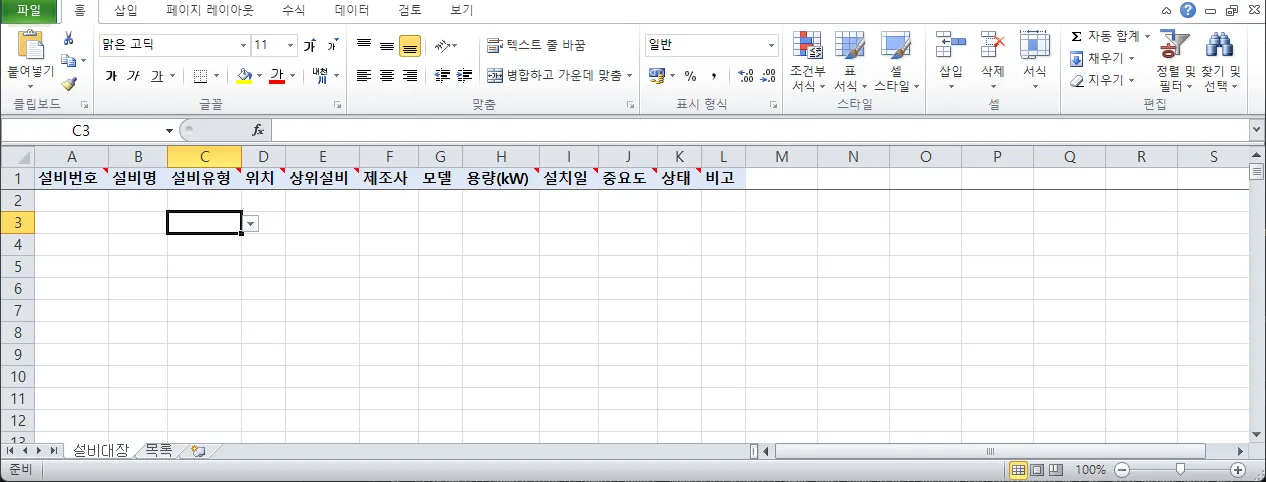Select the Format Painter brush icon

coord(69,84)
